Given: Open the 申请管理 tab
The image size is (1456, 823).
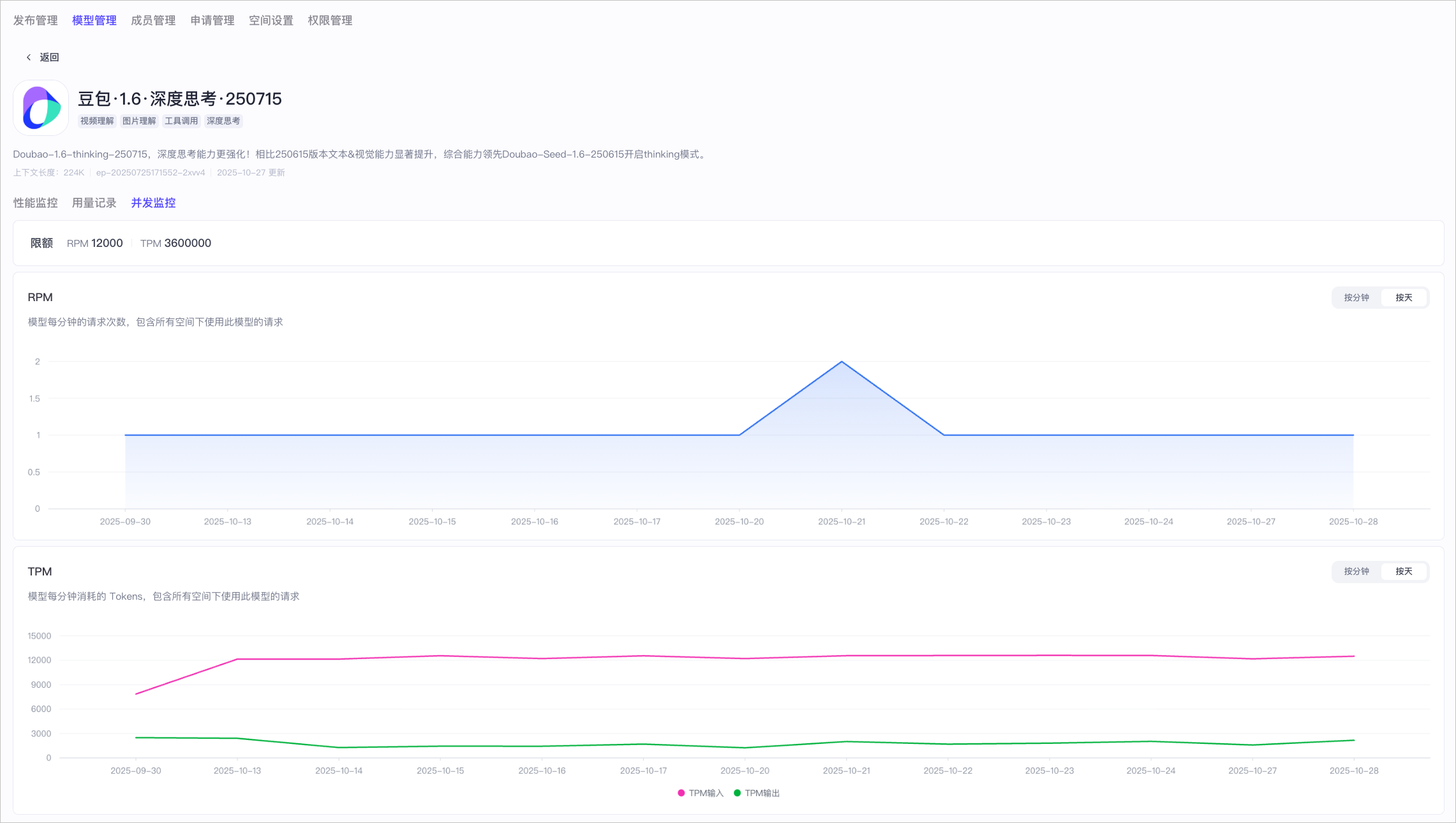Looking at the screenshot, I should tap(212, 20).
